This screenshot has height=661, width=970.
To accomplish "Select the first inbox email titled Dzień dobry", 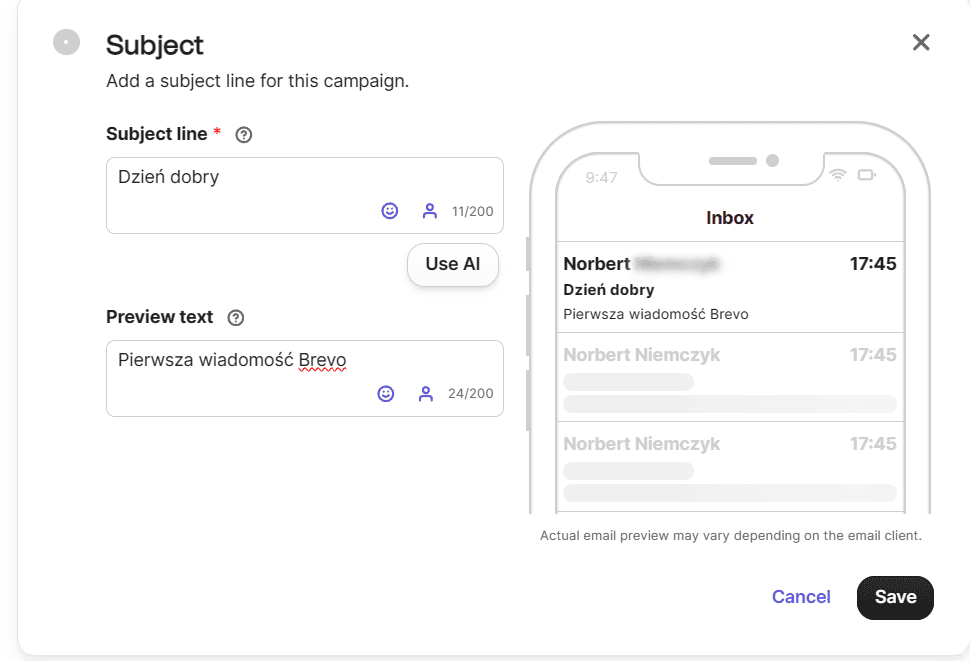I will click(729, 288).
